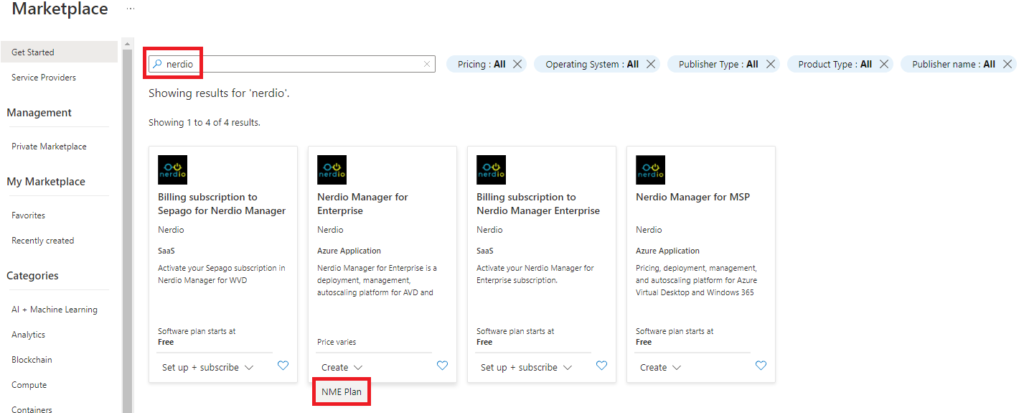Open Nerdio Manager for MSP title
Viewport: 1024px width, 413px height.
692,197
